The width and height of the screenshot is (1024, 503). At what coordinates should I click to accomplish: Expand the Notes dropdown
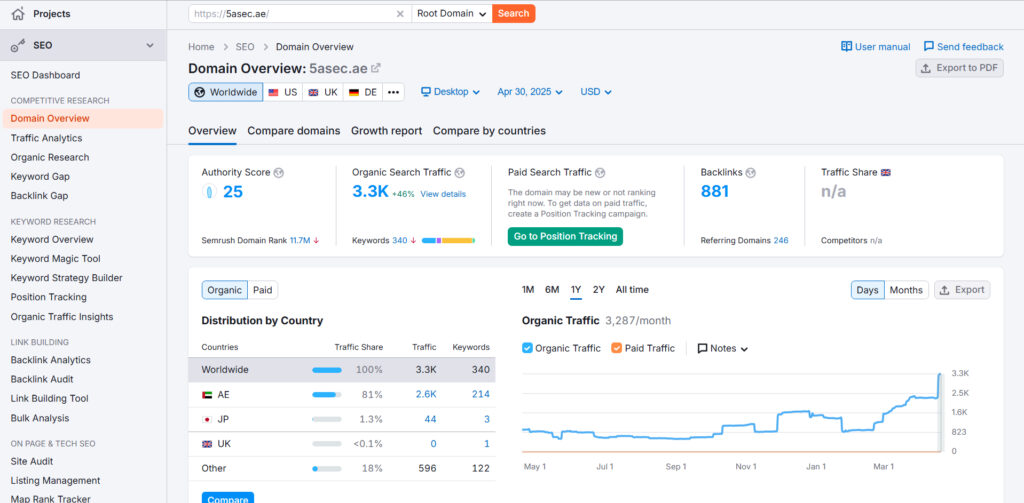click(723, 348)
